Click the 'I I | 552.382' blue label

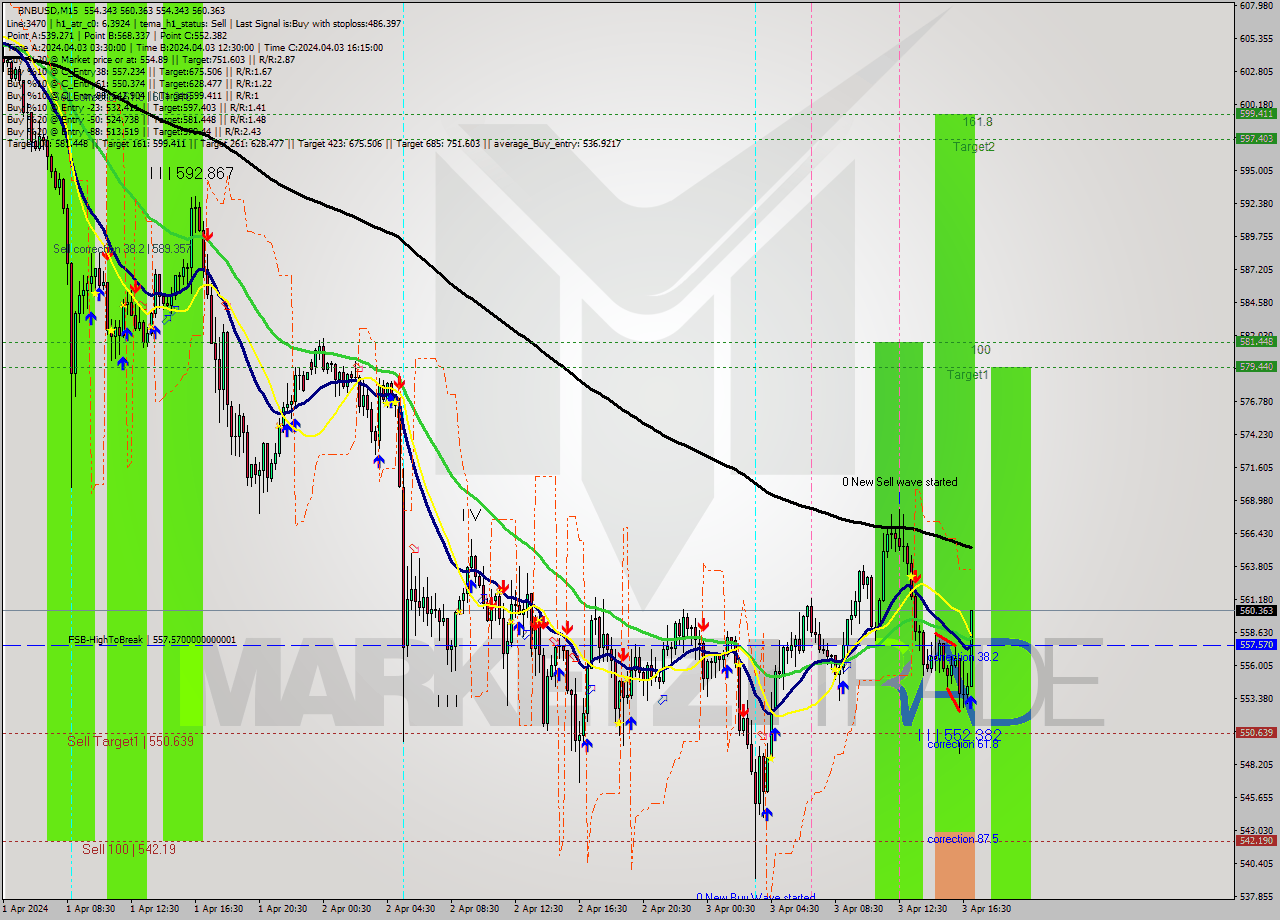coord(960,734)
